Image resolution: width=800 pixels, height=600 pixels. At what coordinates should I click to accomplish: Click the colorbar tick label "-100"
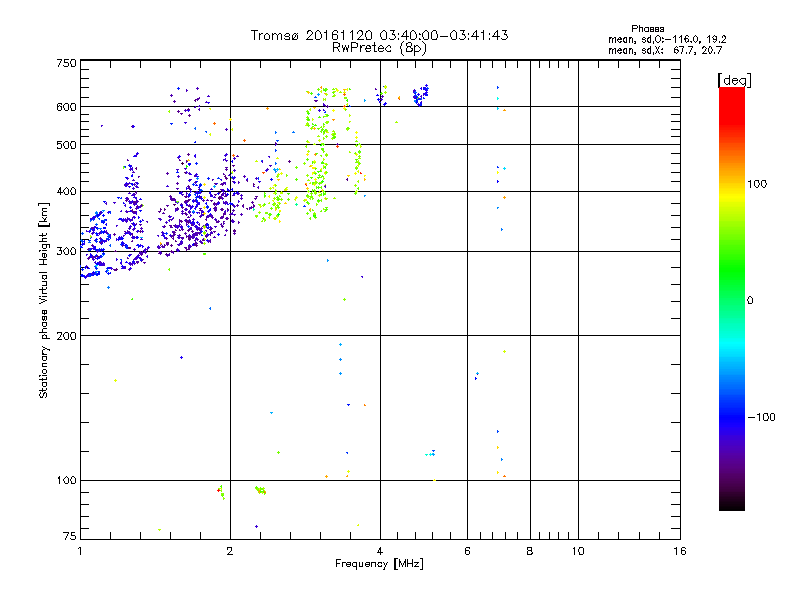pyautogui.click(x=761, y=417)
